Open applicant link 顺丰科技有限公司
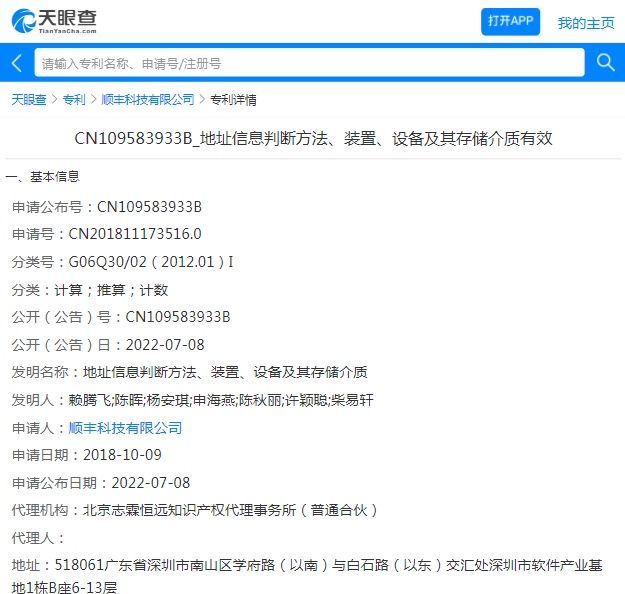 (x=125, y=428)
